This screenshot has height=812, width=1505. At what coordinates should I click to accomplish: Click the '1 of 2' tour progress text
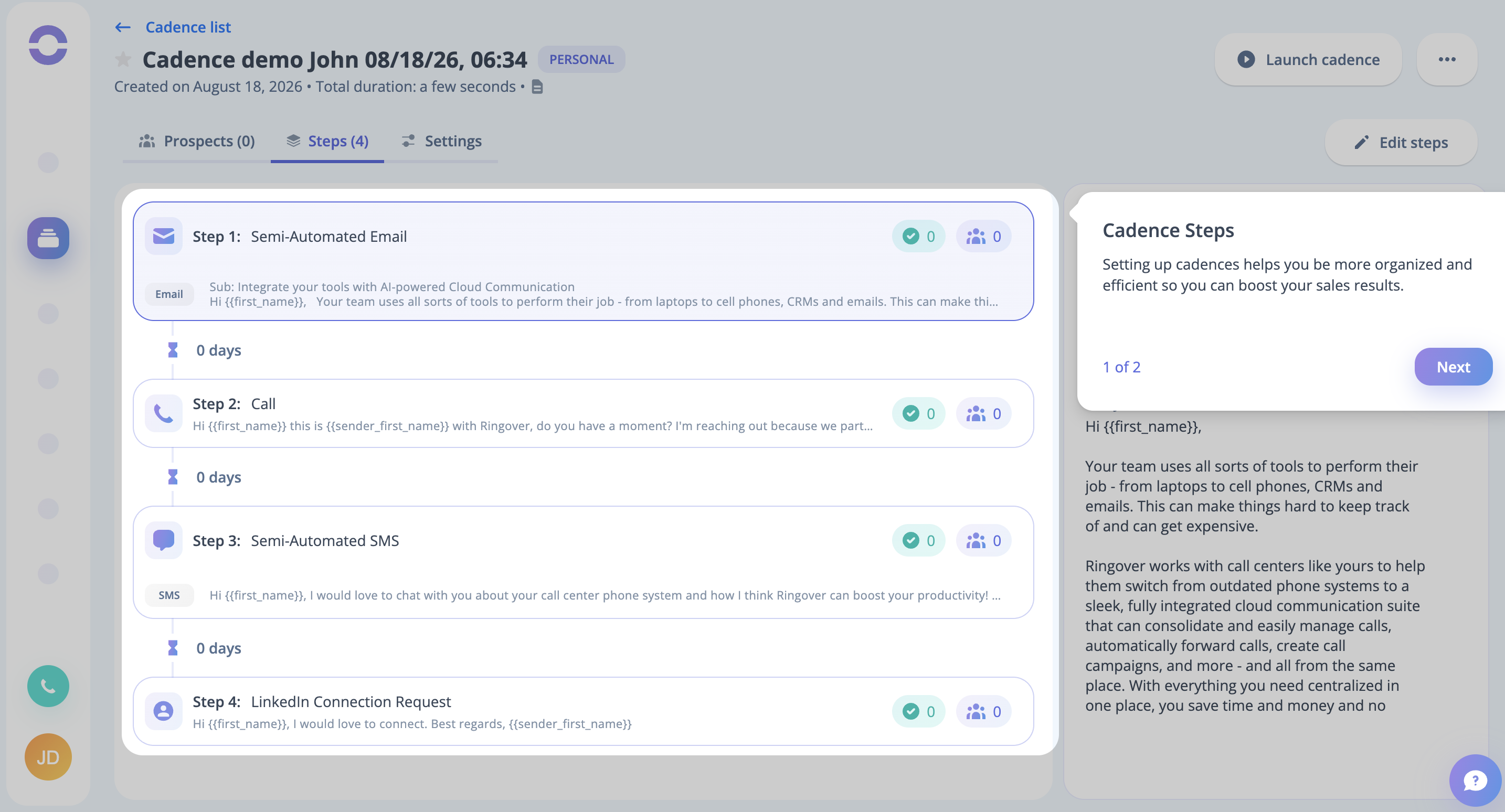pyautogui.click(x=1121, y=367)
